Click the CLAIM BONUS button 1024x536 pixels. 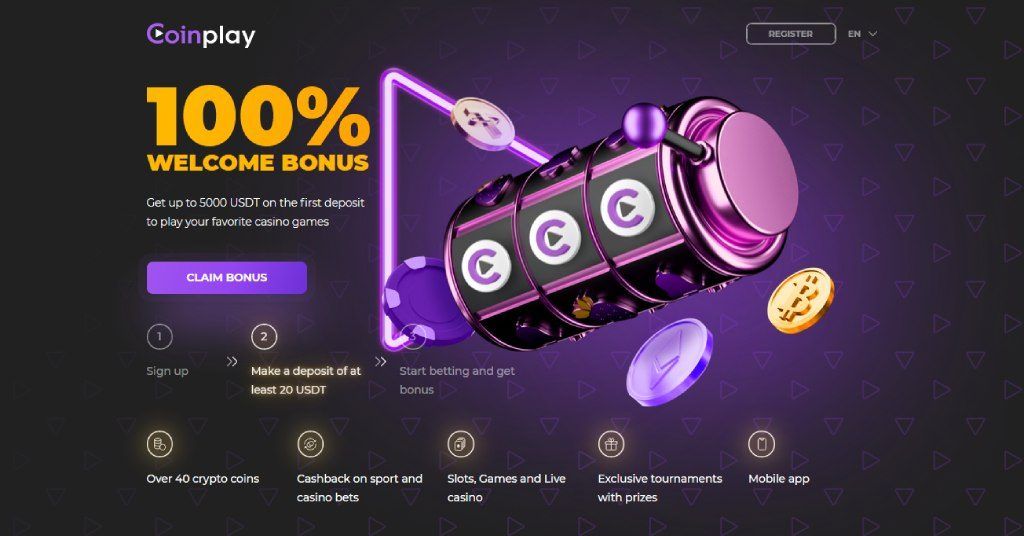(x=227, y=277)
